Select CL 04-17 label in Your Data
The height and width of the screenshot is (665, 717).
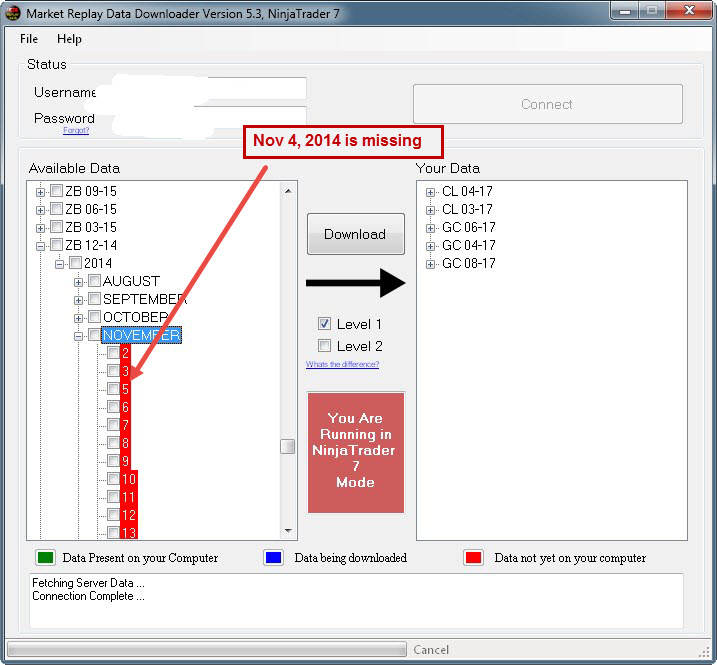(467, 191)
